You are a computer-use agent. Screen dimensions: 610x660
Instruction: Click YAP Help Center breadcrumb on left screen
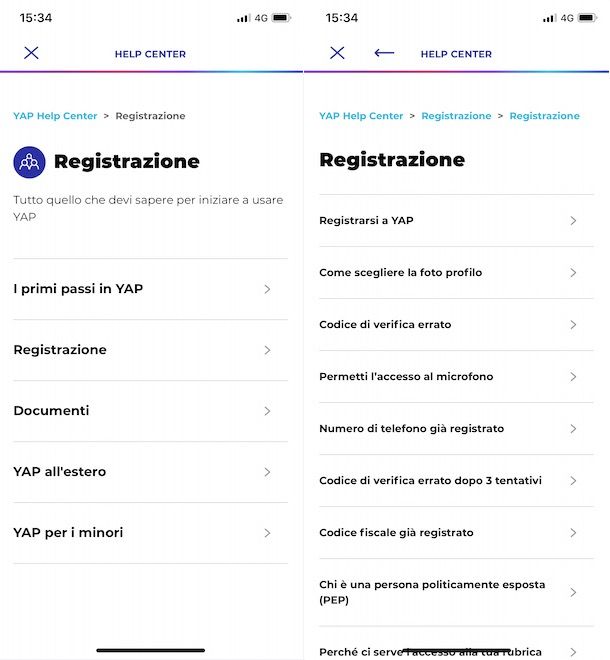[55, 116]
